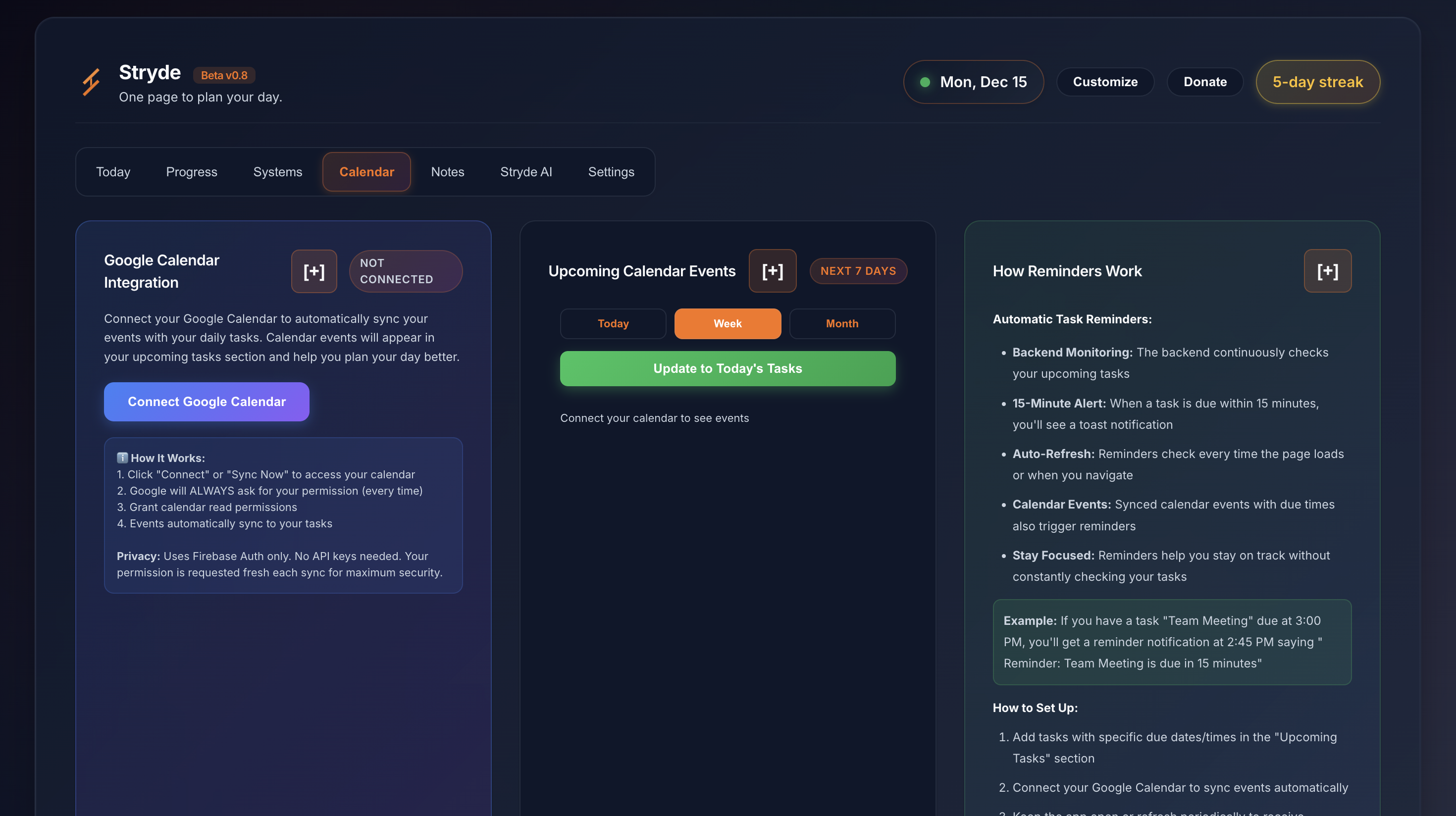This screenshot has height=816, width=1456.
Task: Open the Stryde AI tab
Action: point(525,172)
